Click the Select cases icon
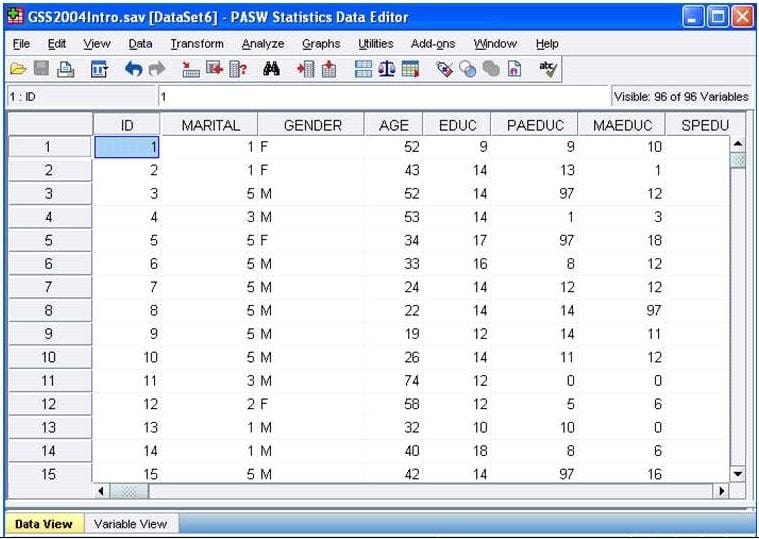759x539 pixels. (410, 69)
